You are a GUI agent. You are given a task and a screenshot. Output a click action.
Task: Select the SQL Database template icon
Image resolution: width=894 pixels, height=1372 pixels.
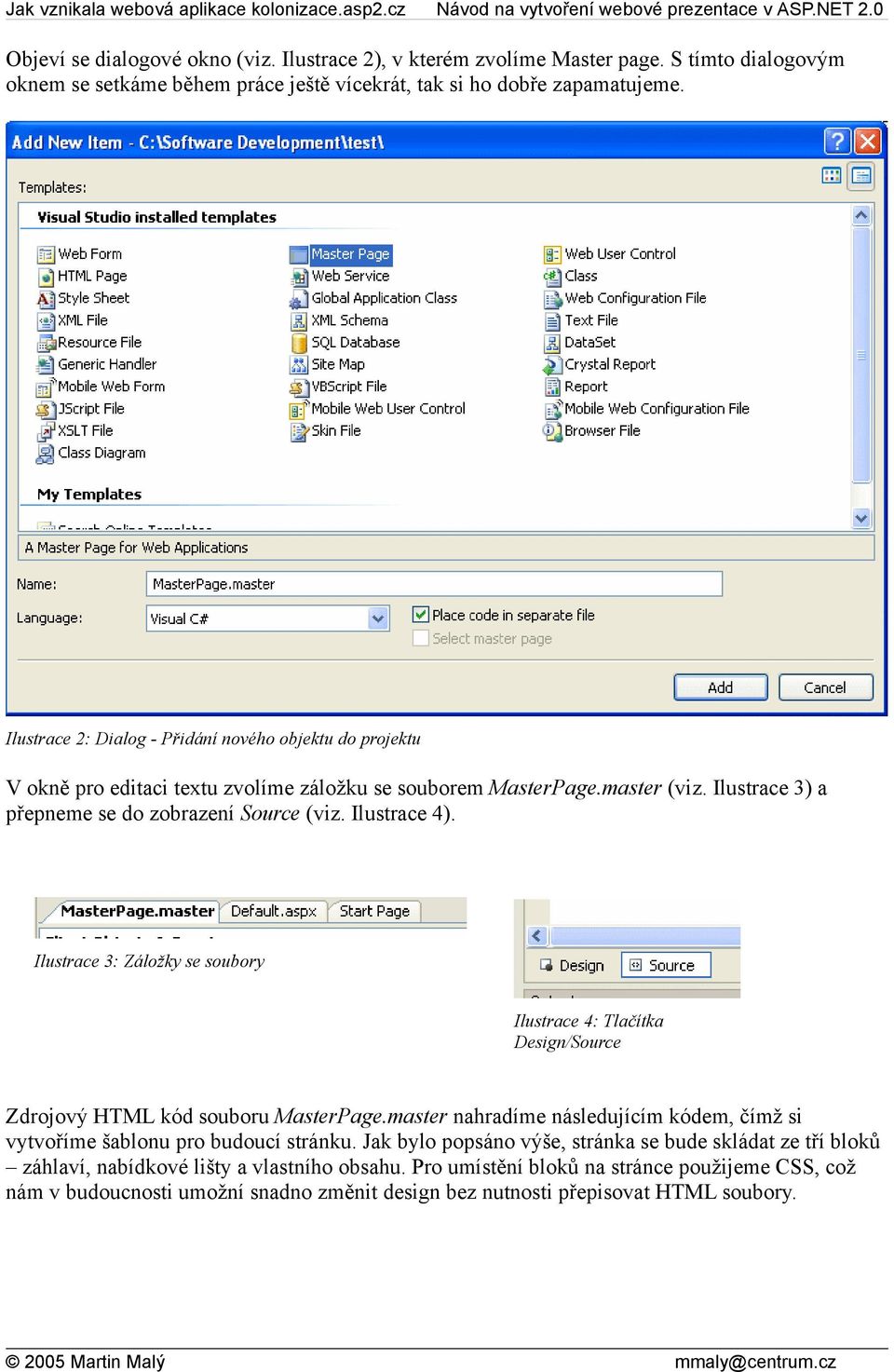click(x=299, y=343)
